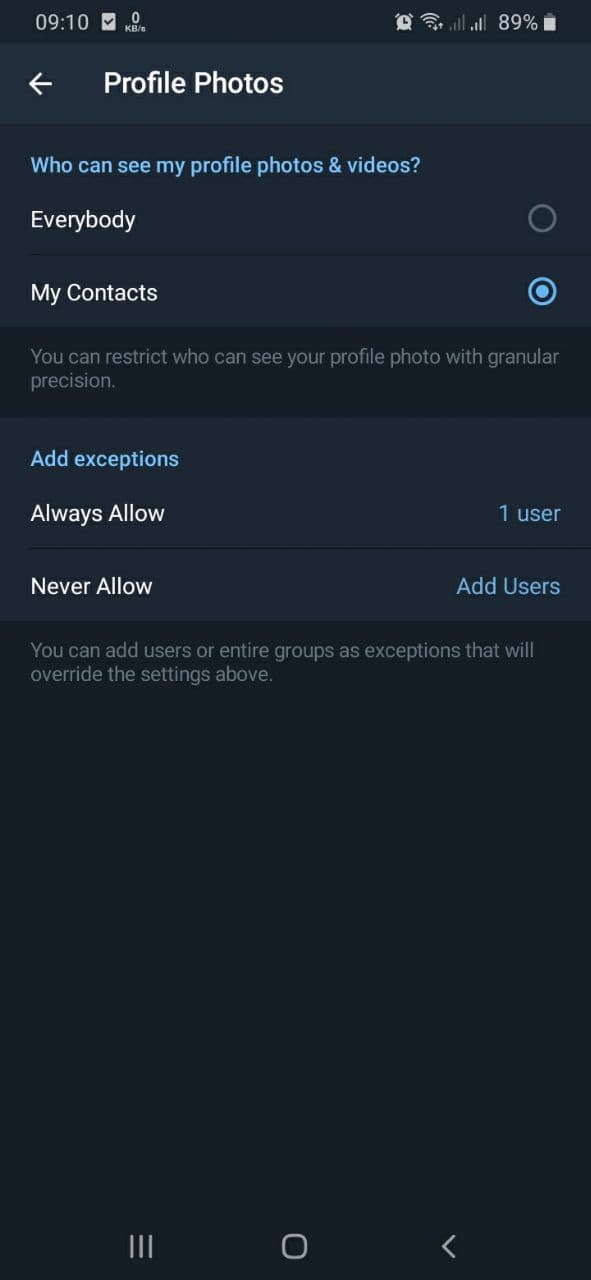
Task: Select the Everybody radio button
Action: (542, 218)
